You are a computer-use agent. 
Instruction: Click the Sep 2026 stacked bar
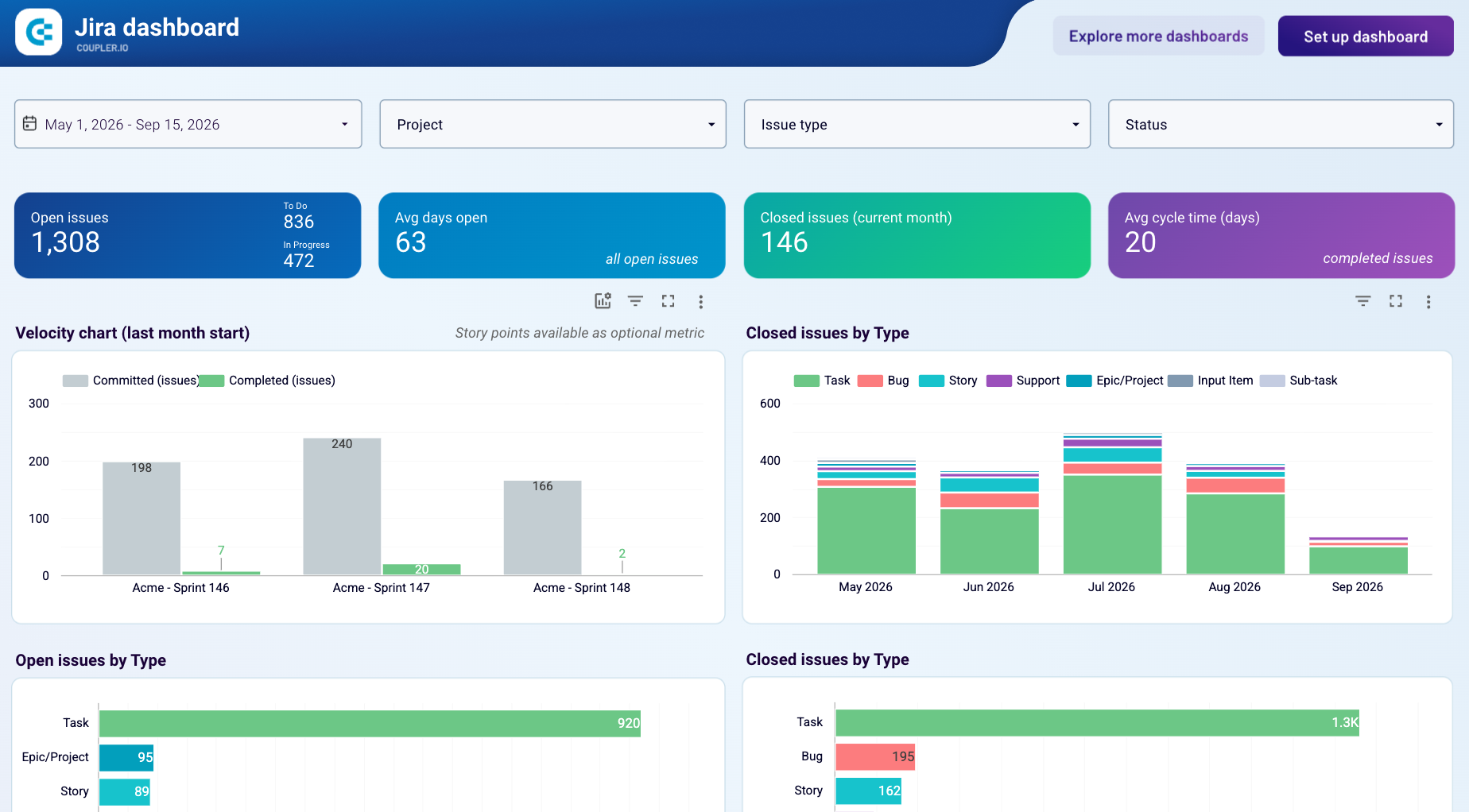point(1358,555)
